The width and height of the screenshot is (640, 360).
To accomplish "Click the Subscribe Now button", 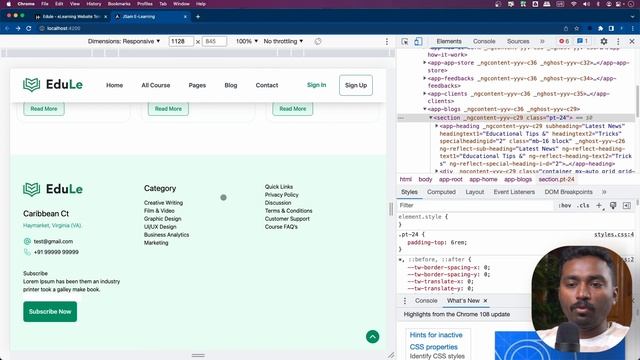I will click(x=50, y=311).
